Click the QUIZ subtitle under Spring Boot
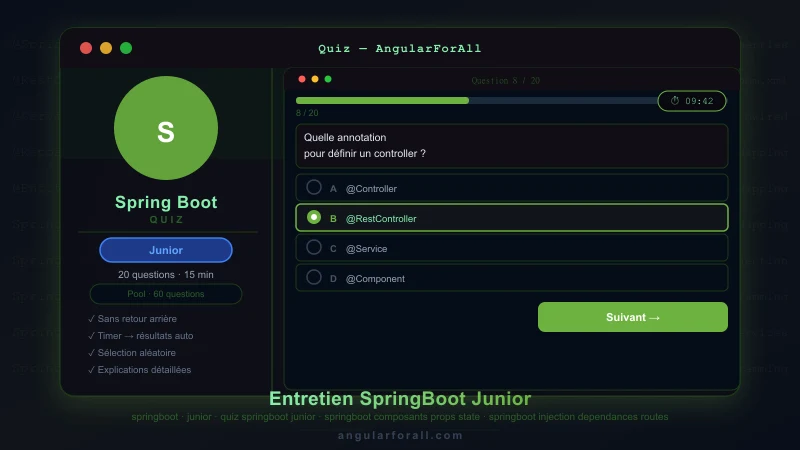Screen dimensions: 800x450 click(166, 219)
